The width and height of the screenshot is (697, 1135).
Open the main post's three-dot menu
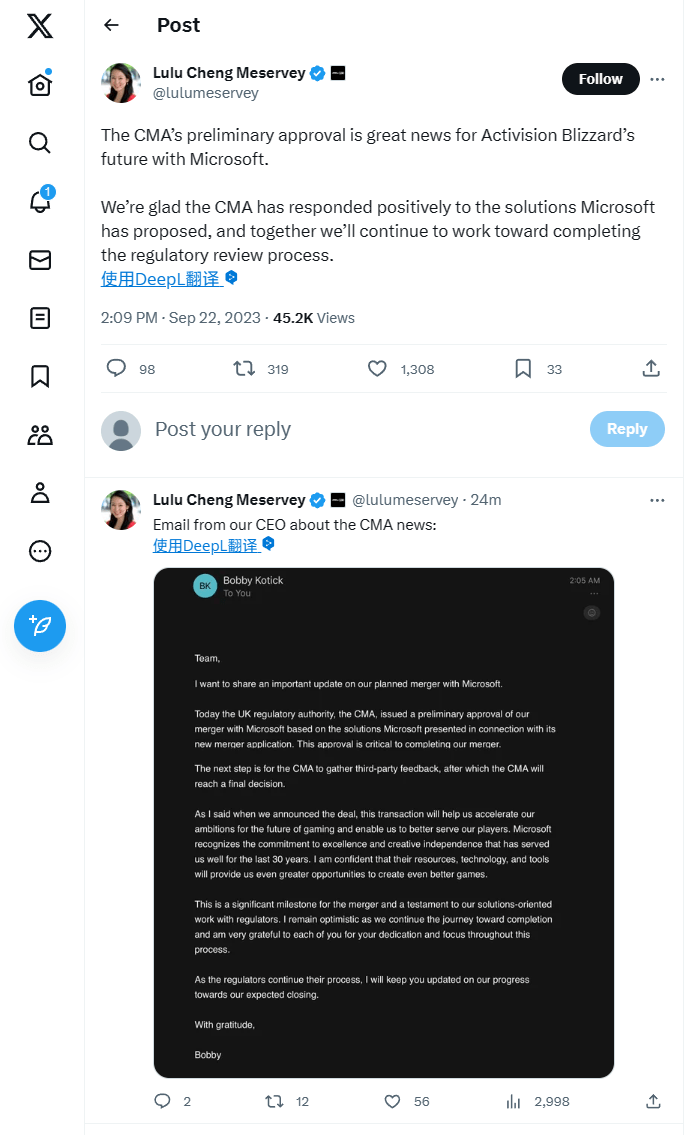coord(657,79)
